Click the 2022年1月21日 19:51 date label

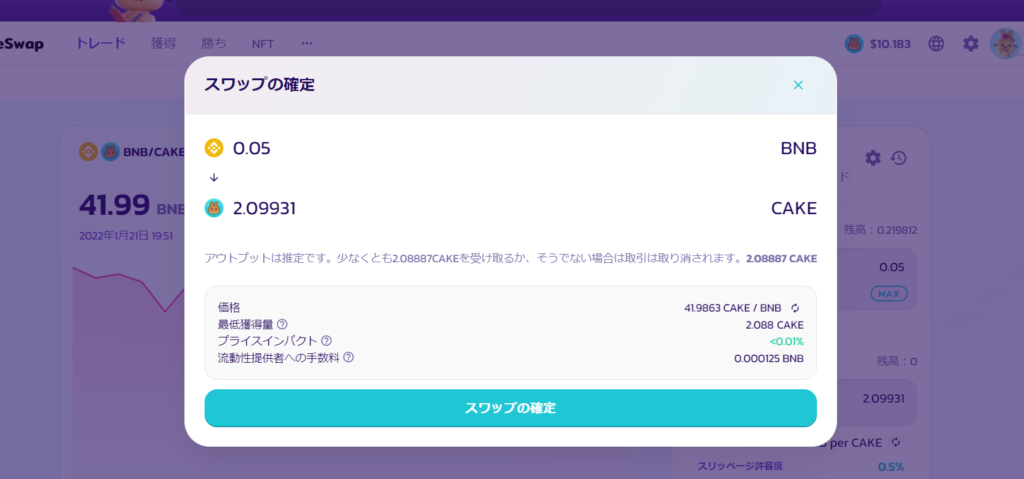126,236
